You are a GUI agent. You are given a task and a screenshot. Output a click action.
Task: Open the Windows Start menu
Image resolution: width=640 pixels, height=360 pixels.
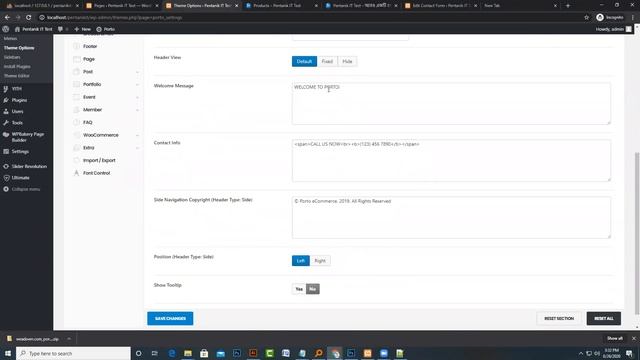8,353
